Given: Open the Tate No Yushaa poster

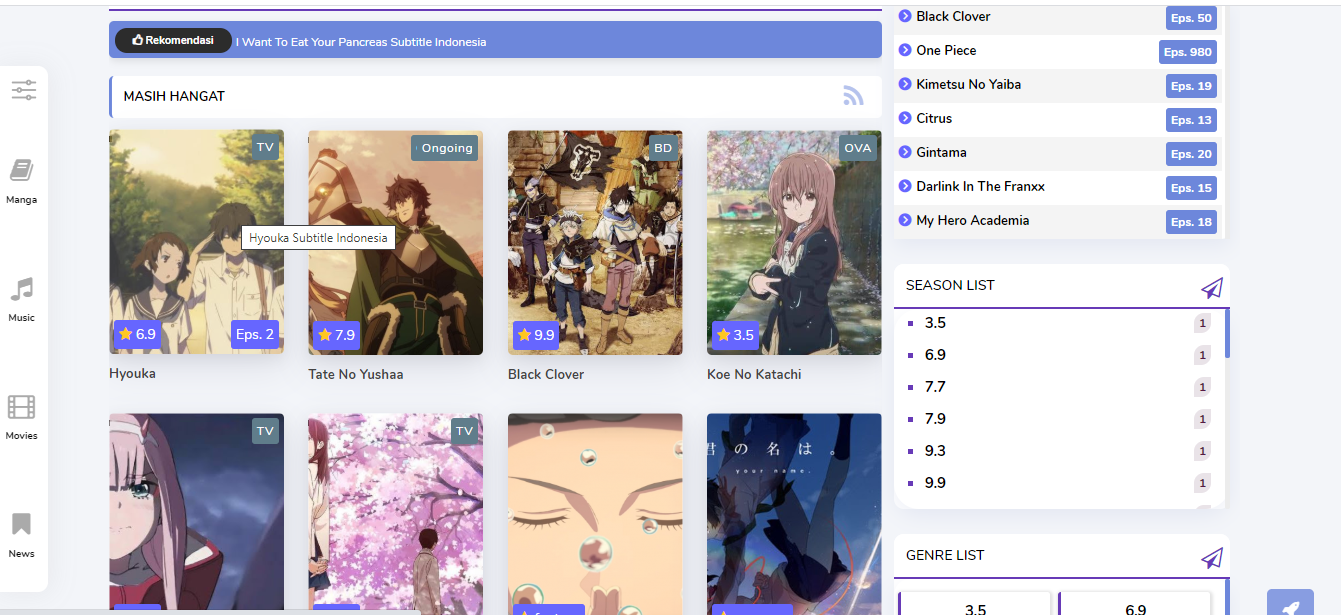Looking at the screenshot, I should [x=395, y=242].
